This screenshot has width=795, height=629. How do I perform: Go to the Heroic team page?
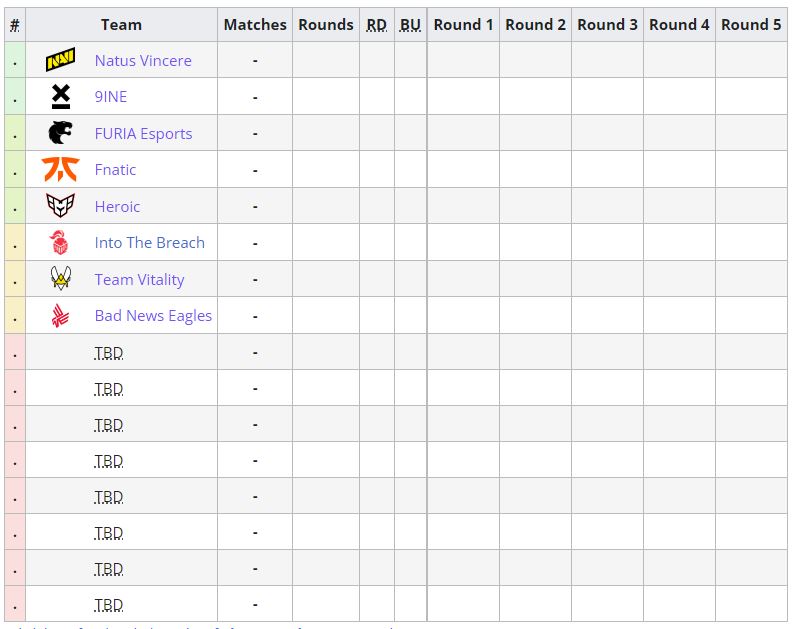tap(117, 207)
